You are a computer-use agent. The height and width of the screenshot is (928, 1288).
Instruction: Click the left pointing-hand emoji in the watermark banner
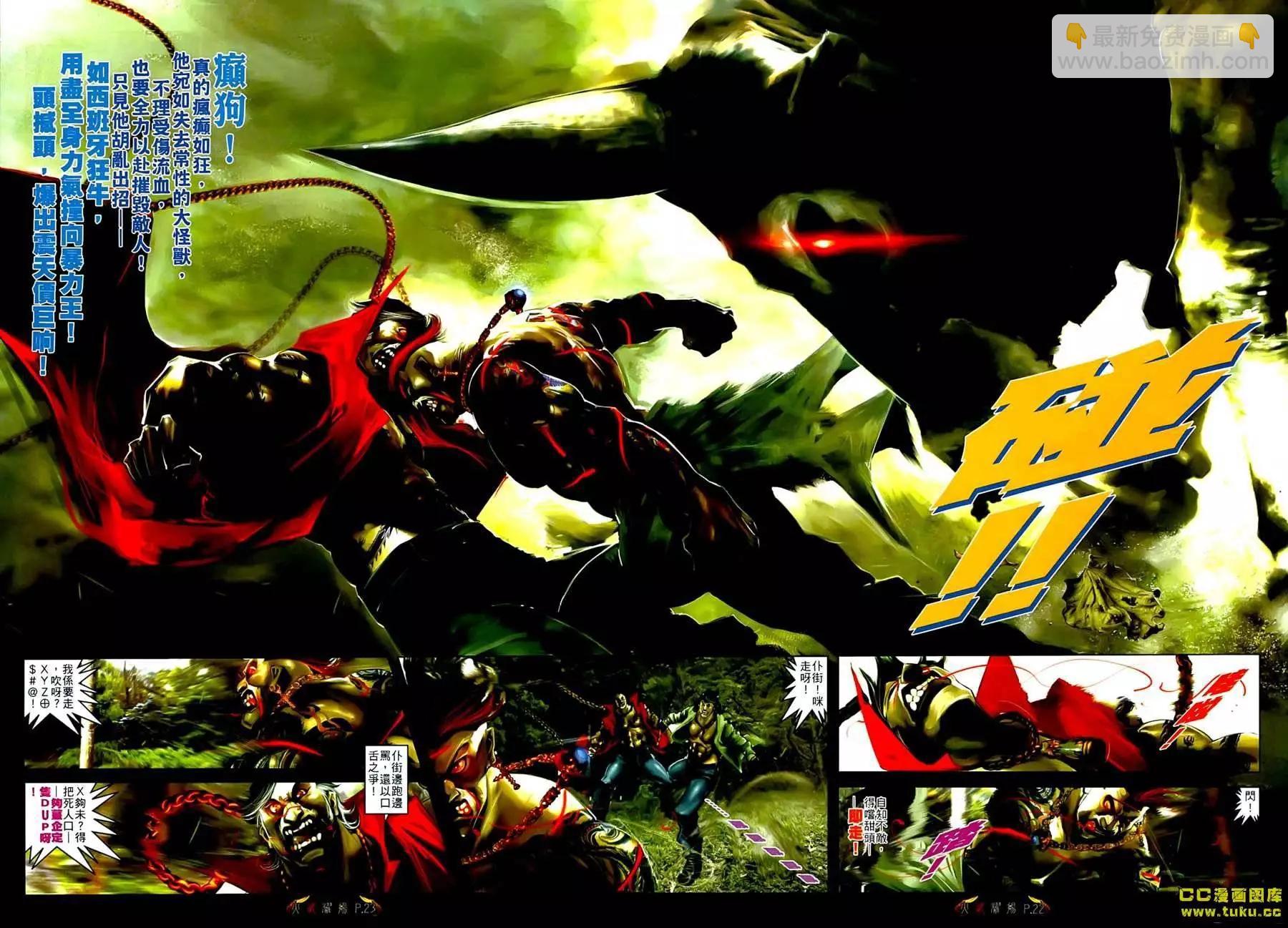click(1075, 35)
